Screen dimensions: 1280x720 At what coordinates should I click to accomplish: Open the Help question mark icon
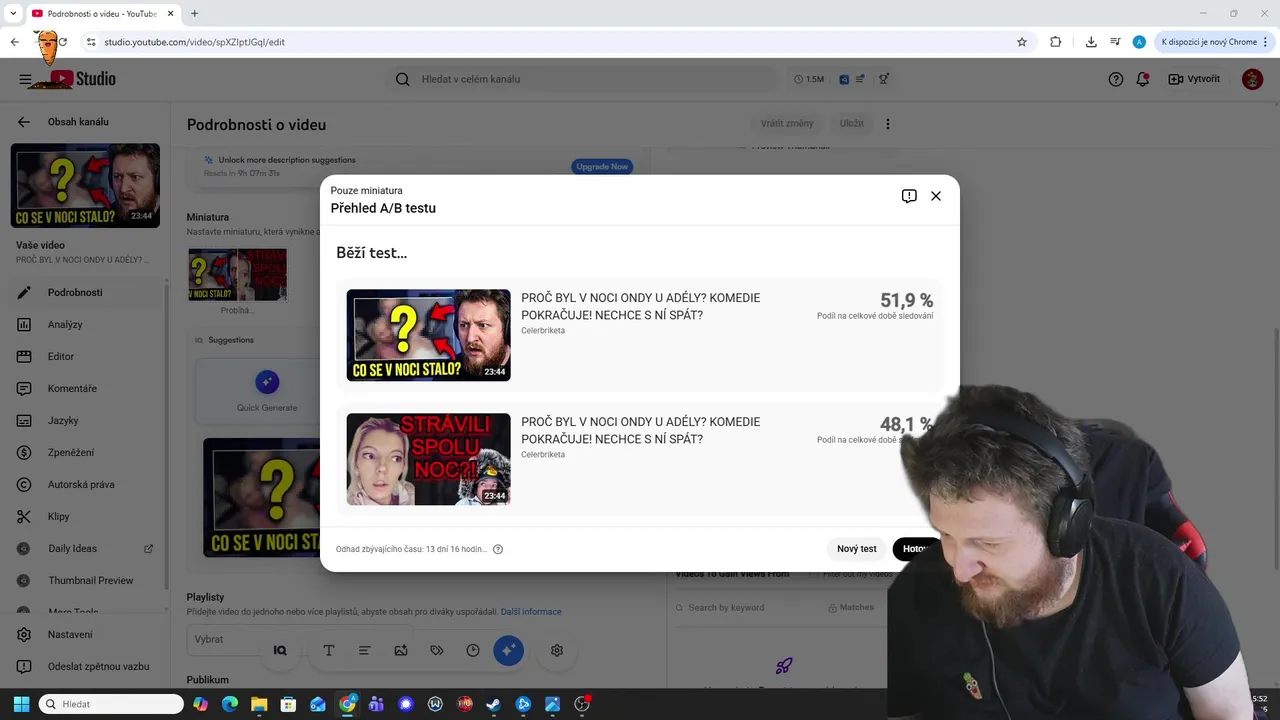[x=1116, y=79]
